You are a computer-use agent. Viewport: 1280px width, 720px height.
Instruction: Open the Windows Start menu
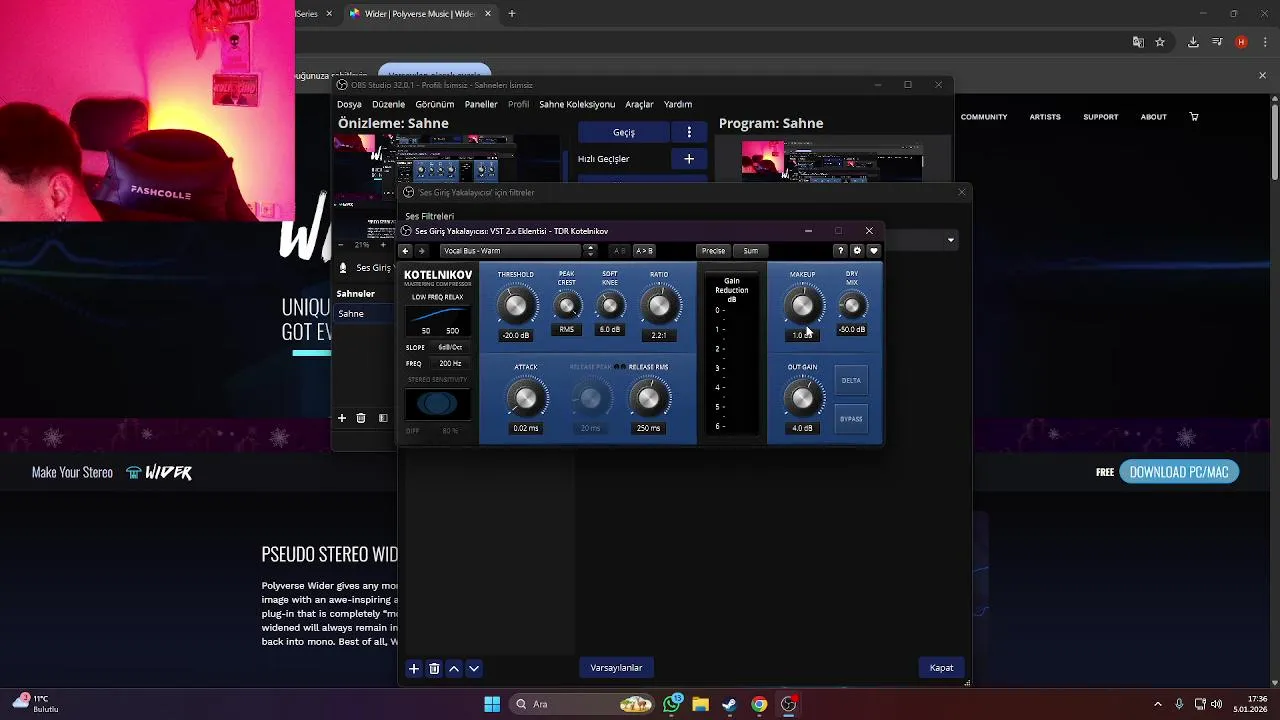[x=492, y=704]
